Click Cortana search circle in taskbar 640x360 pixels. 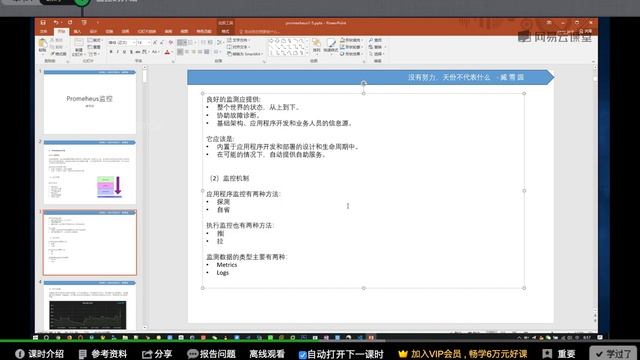coord(47,338)
